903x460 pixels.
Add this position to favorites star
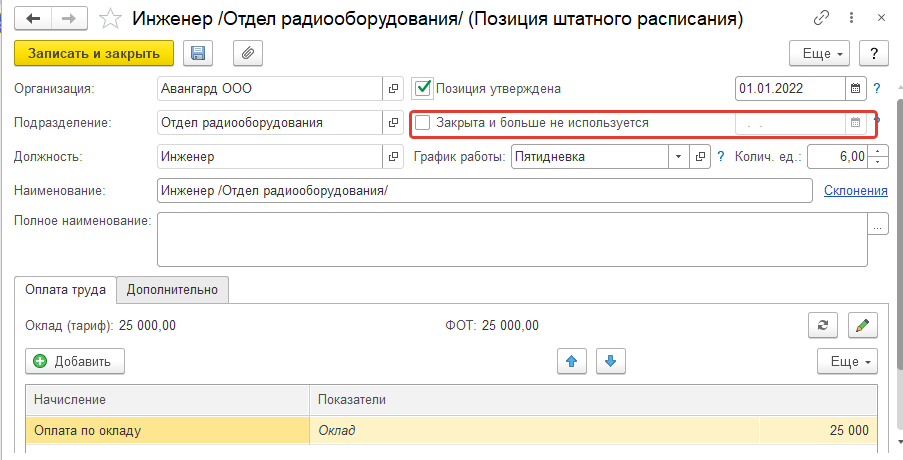pos(111,19)
